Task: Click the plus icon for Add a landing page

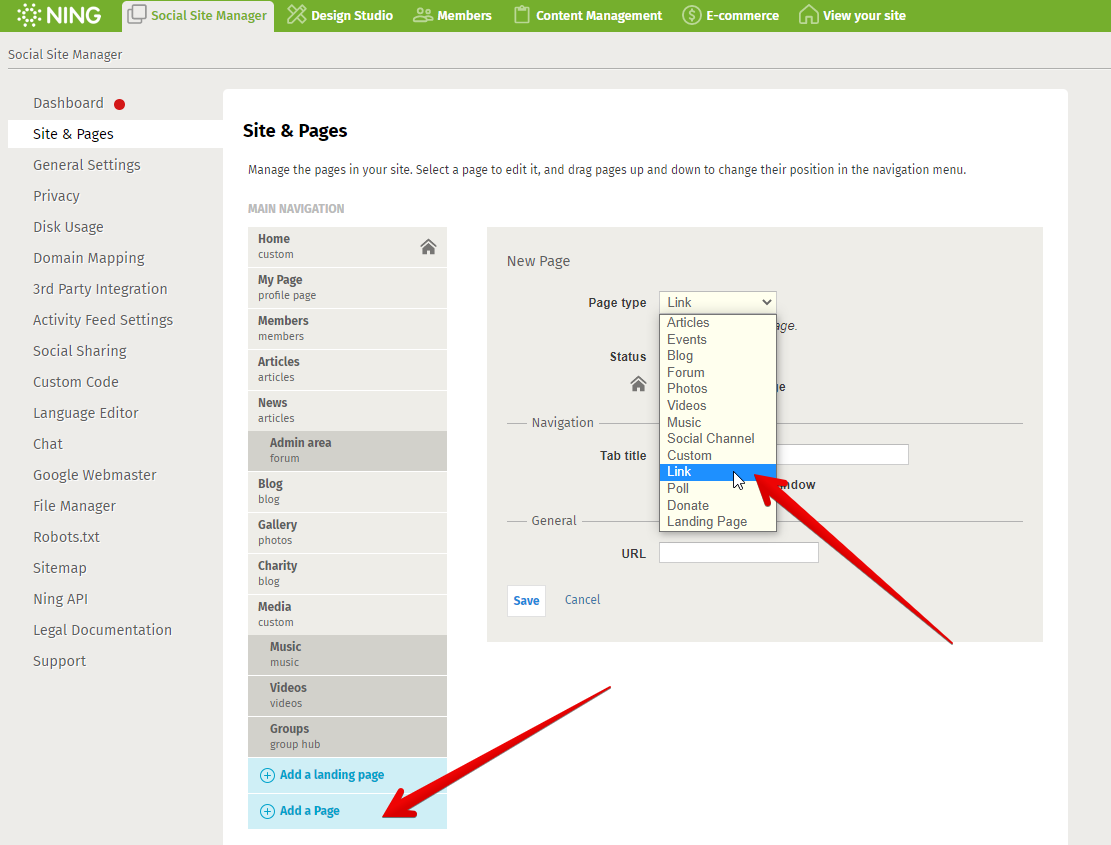Action: [267, 776]
